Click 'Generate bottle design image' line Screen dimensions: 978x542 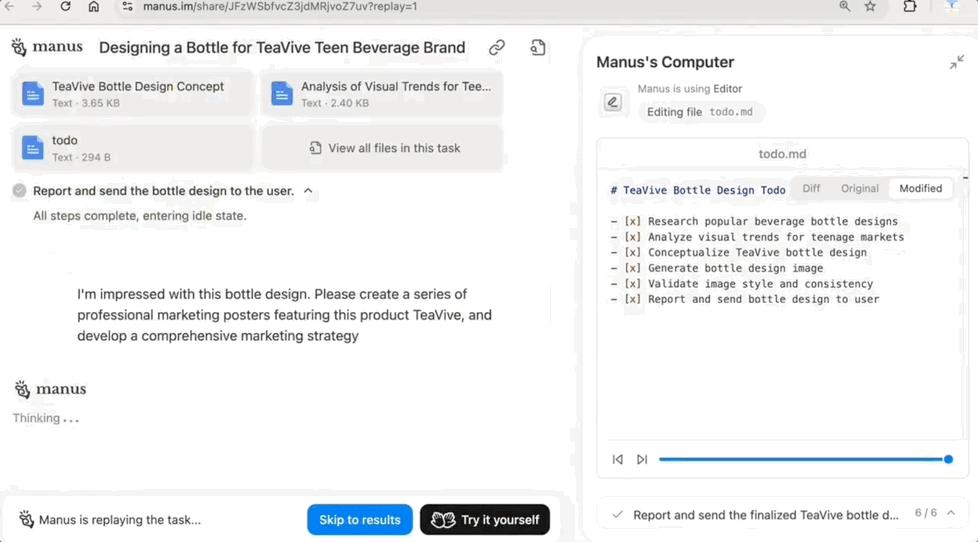pos(735,268)
